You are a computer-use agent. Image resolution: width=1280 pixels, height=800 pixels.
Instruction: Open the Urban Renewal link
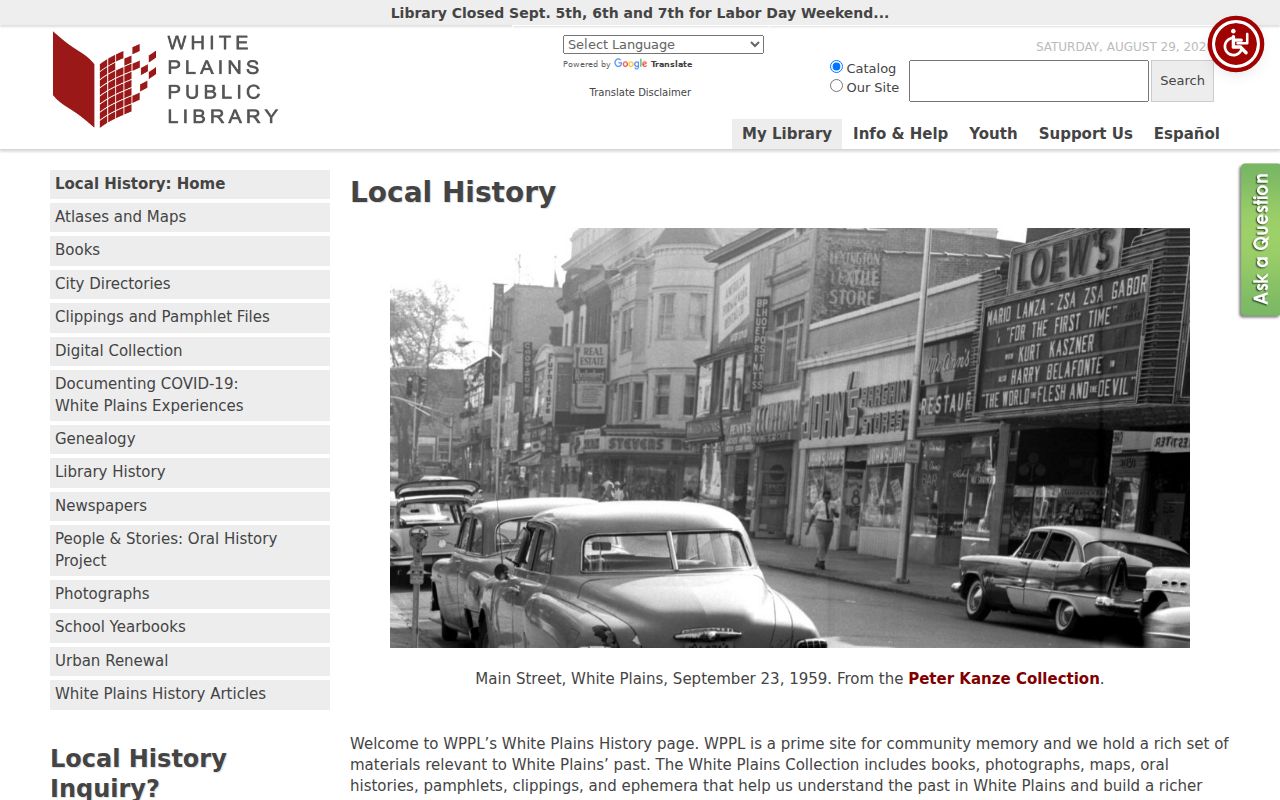coord(190,661)
